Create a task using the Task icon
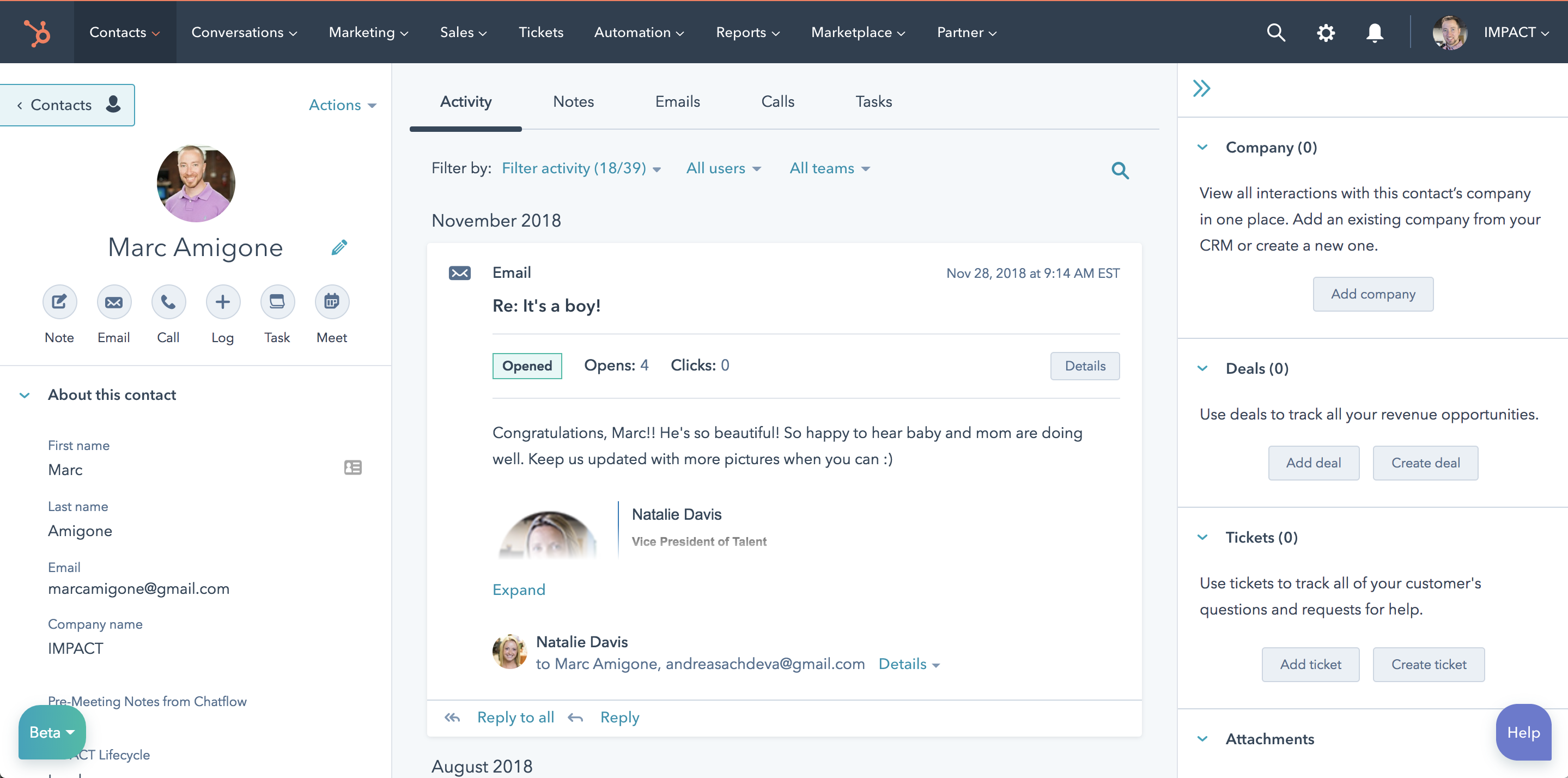 277,301
